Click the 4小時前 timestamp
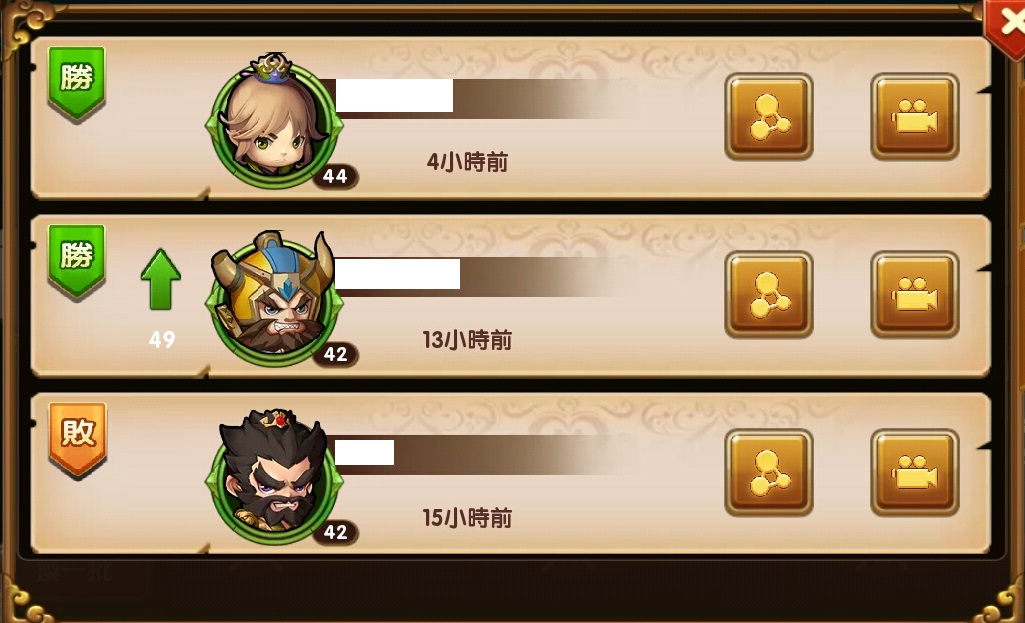 pyautogui.click(x=467, y=161)
